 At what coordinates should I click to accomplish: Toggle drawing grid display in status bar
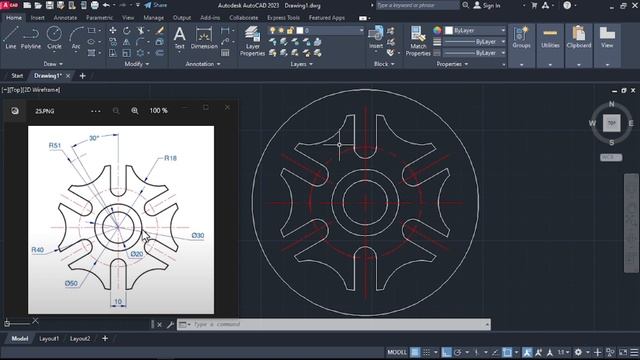[415, 352]
